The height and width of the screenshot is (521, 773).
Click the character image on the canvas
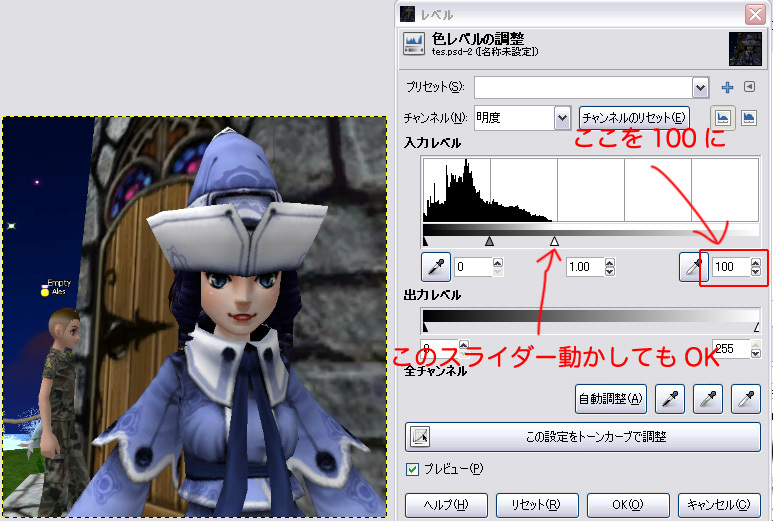point(195,317)
